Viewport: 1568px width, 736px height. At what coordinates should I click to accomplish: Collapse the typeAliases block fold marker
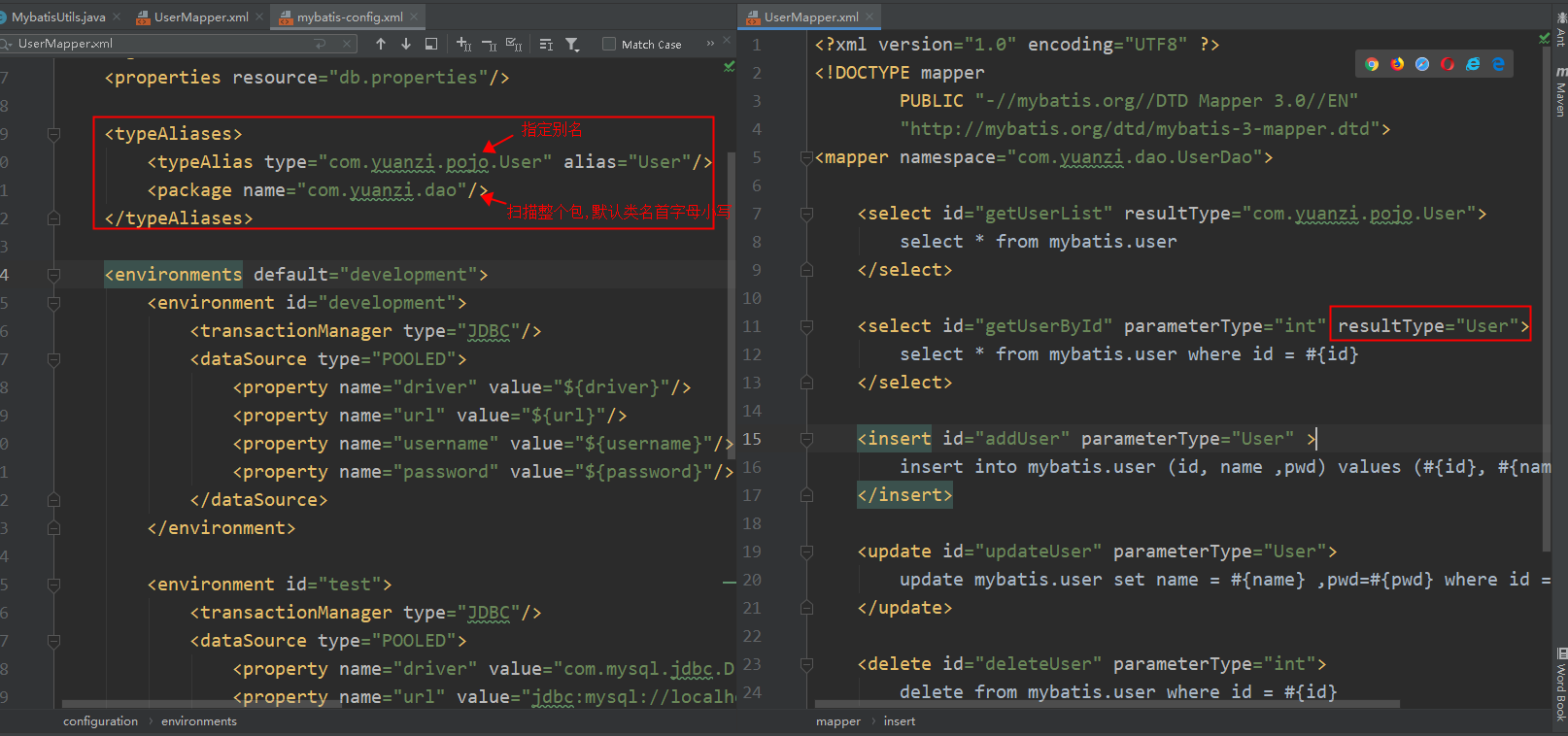(x=53, y=134)
